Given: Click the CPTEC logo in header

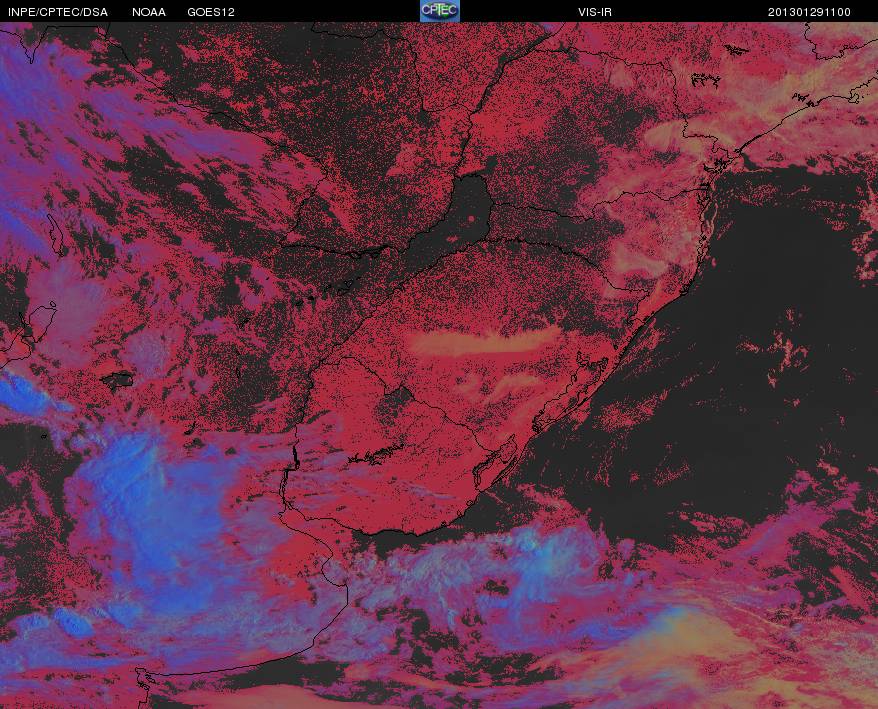Looking at the screenshot, I should (x=440, y=11).
